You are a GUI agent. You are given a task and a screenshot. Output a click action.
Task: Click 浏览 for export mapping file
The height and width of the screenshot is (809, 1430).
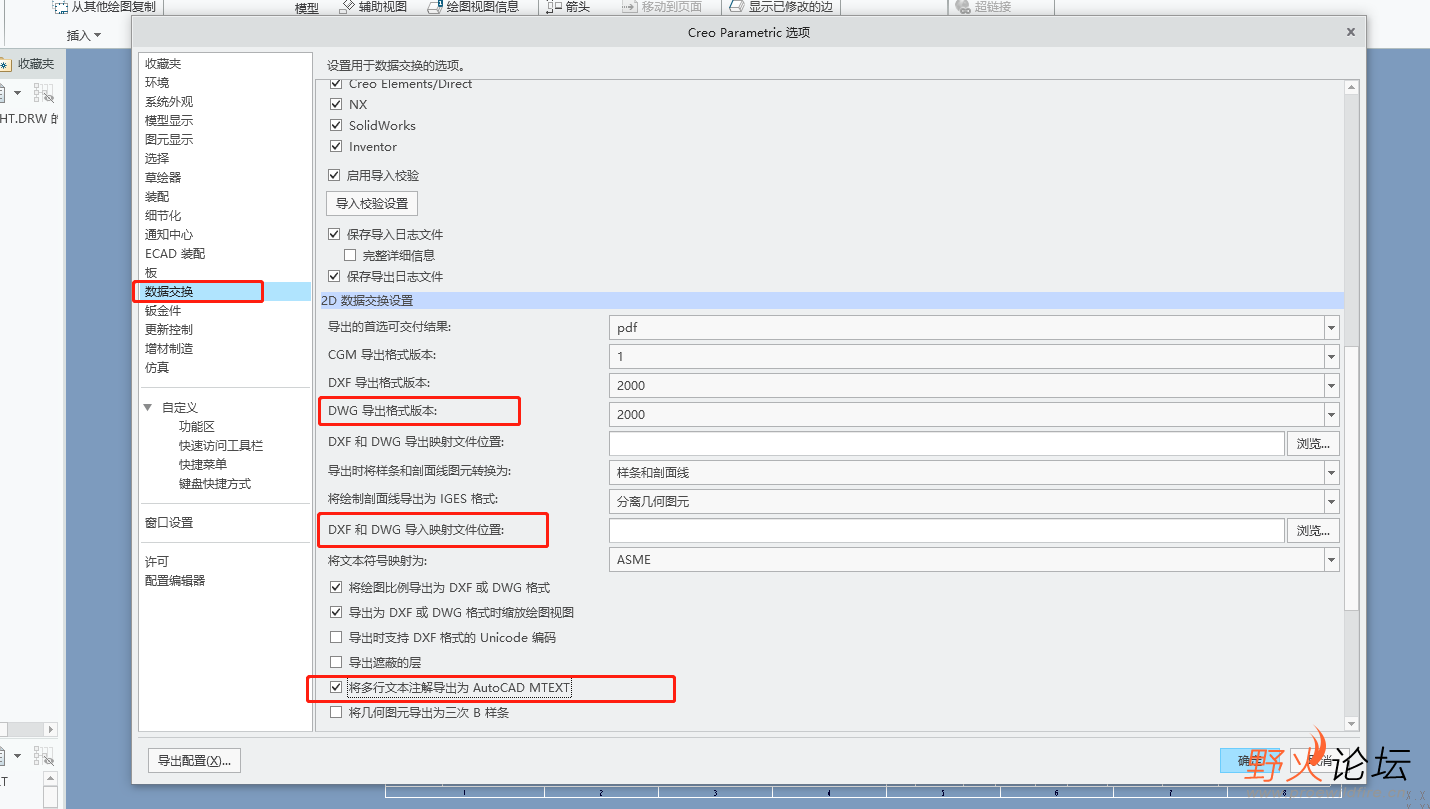coord(1313,443)
